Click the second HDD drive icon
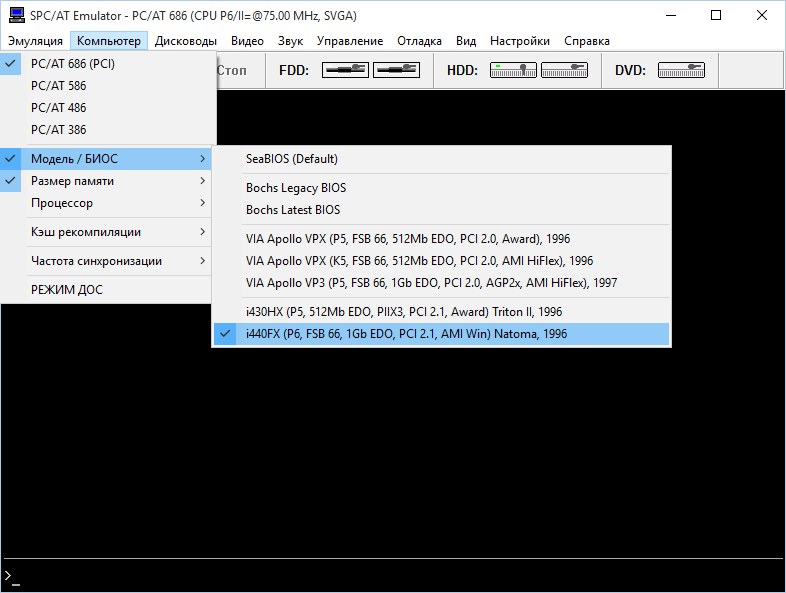The height and width of the screenshot is (593, 786). 564,70
